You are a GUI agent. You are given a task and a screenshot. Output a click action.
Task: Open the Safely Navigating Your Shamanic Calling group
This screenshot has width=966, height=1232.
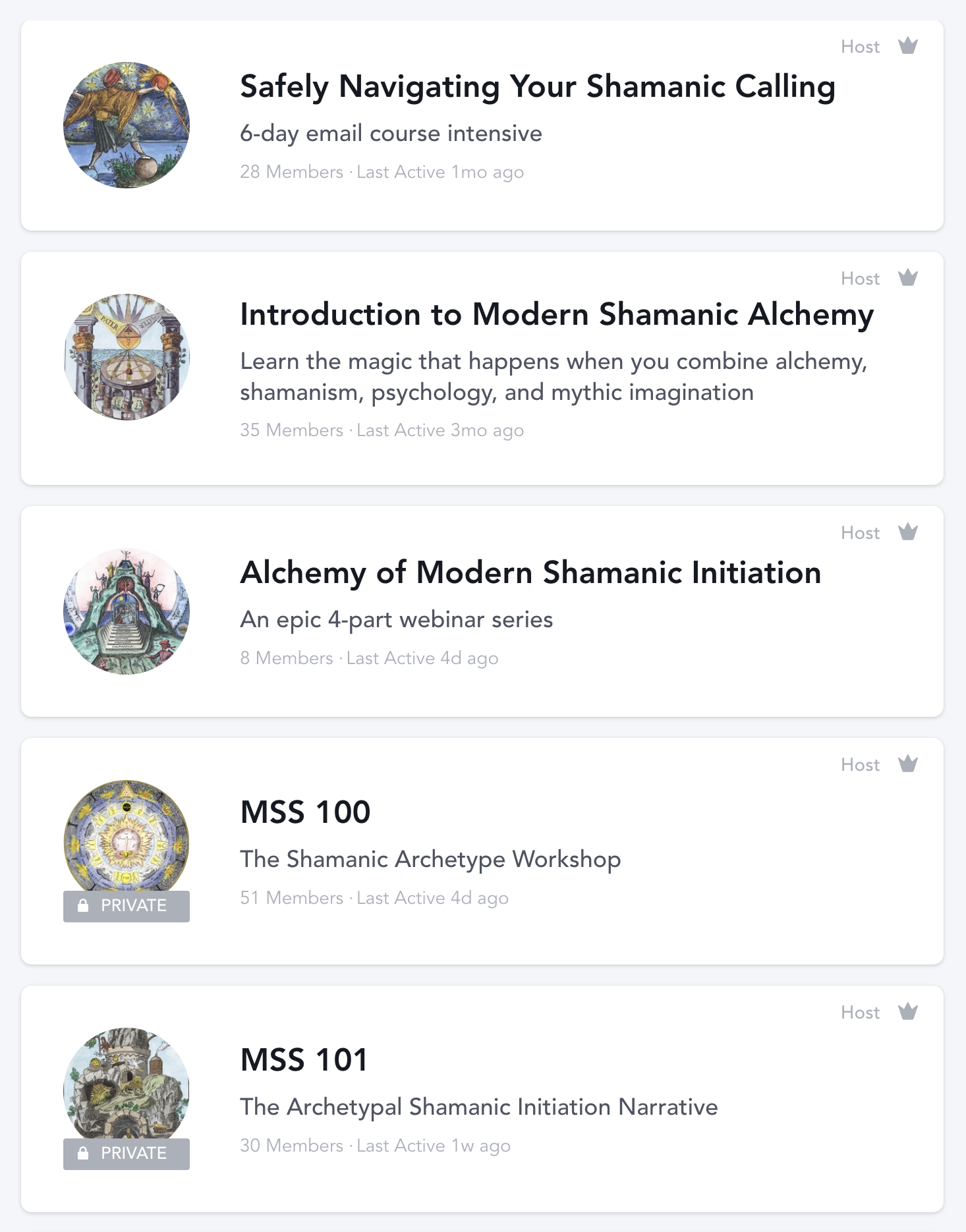tap(537, 87)
